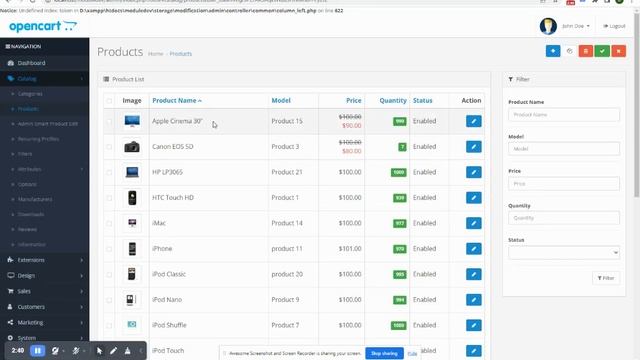Edit HP LP3065 with pencil button

(x=473, y=172)
